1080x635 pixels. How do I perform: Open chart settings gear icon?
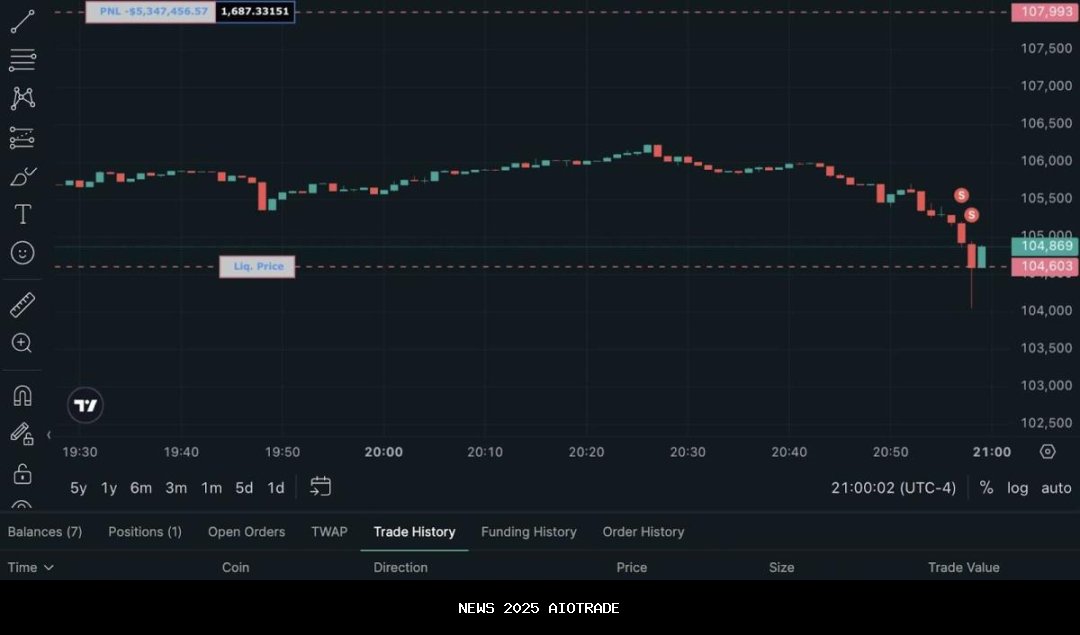[x=1047, y=452]
